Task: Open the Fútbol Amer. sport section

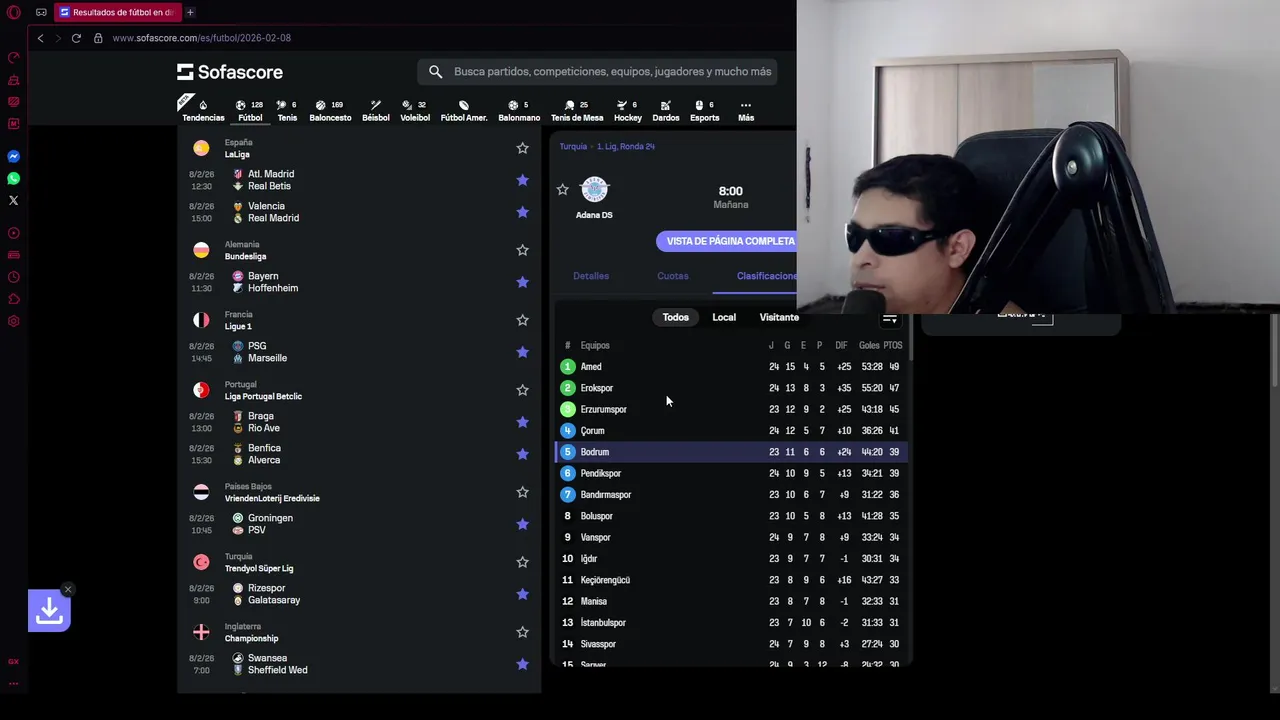Action: click(464, 111)
